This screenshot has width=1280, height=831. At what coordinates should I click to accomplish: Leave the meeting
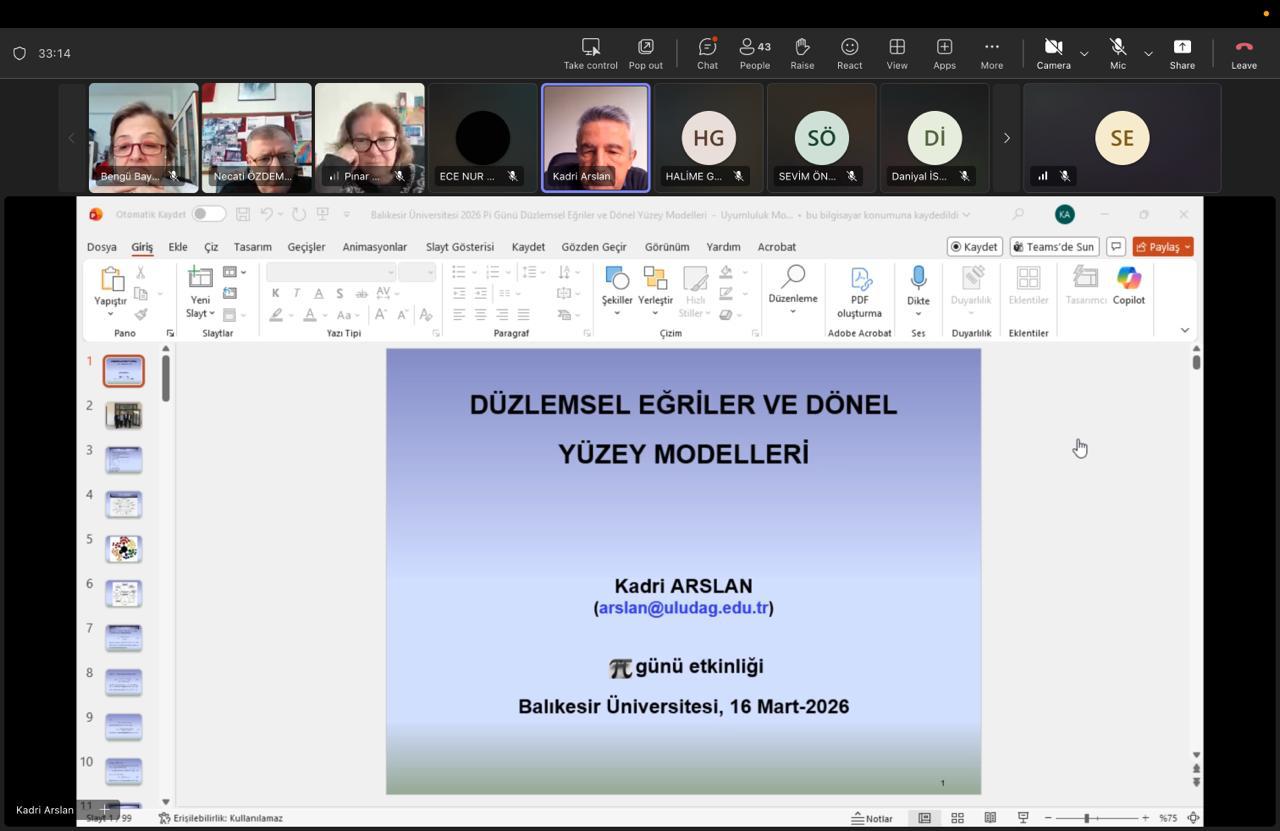[1244, 54]
